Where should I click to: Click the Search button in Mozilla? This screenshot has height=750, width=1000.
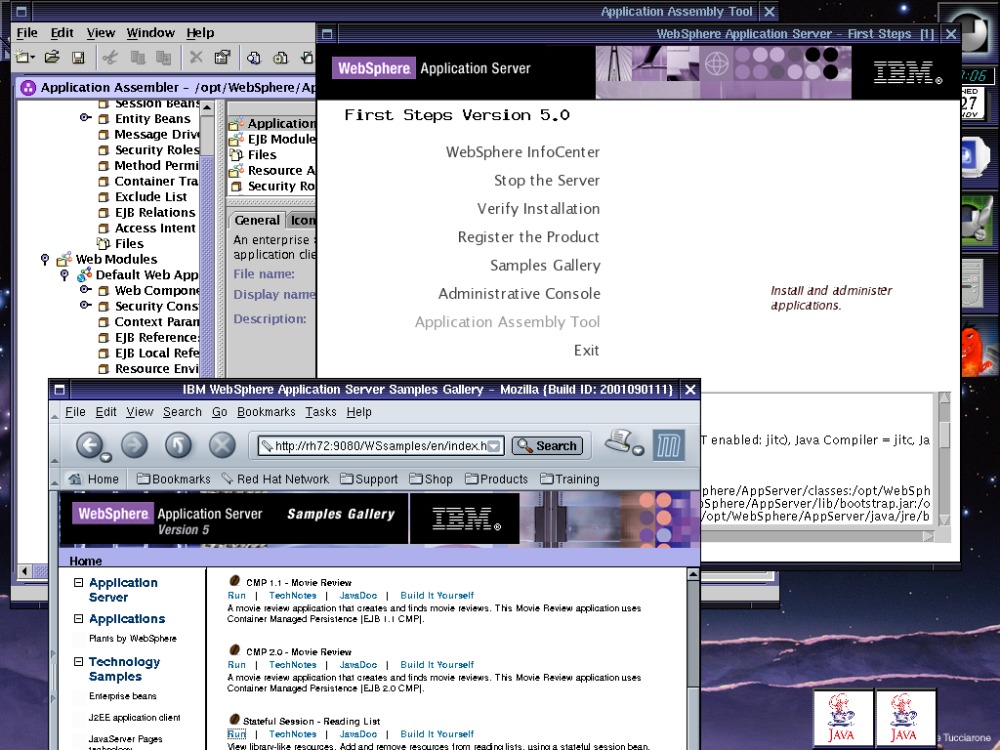click(547, 446)
